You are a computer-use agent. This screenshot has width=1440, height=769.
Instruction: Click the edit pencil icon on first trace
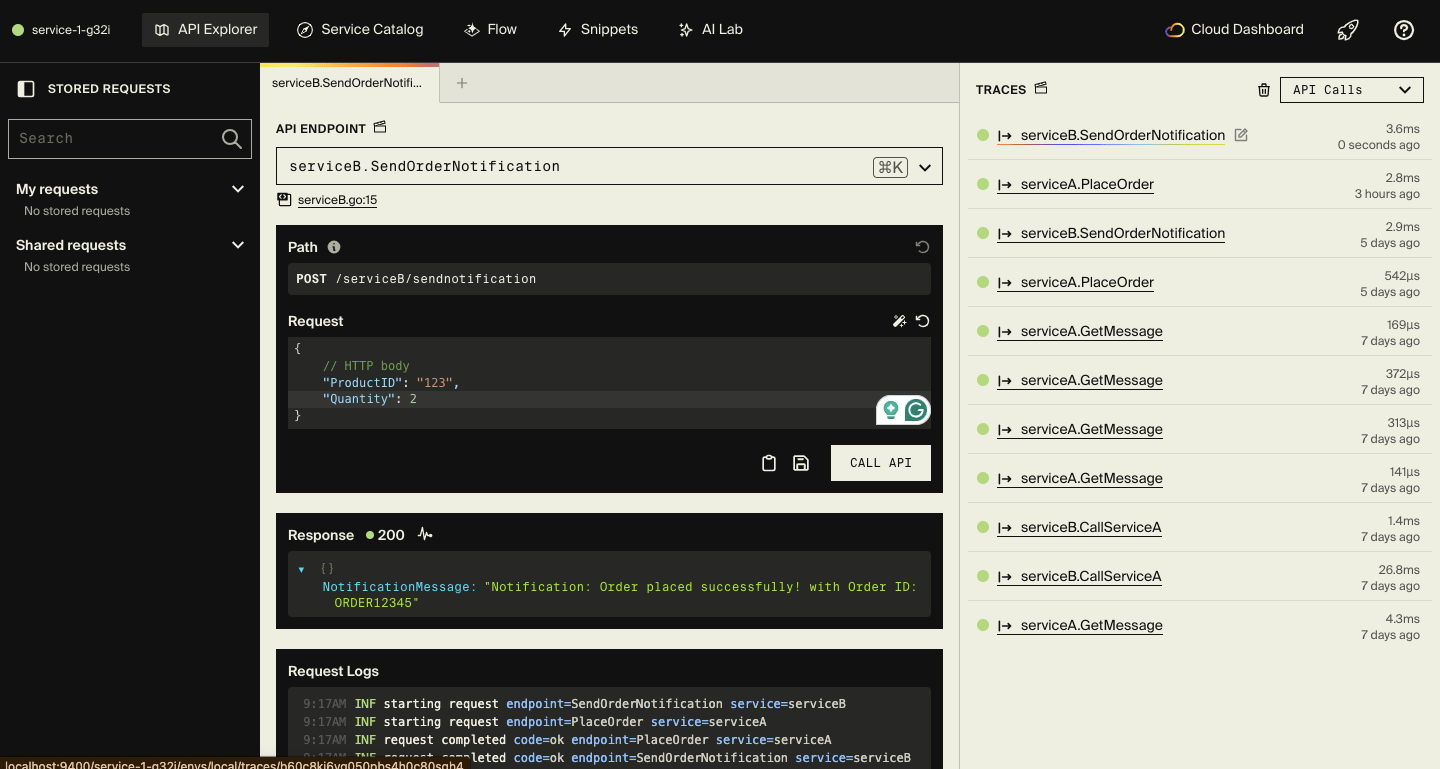pyautogui.click(x=1241, y=135)
